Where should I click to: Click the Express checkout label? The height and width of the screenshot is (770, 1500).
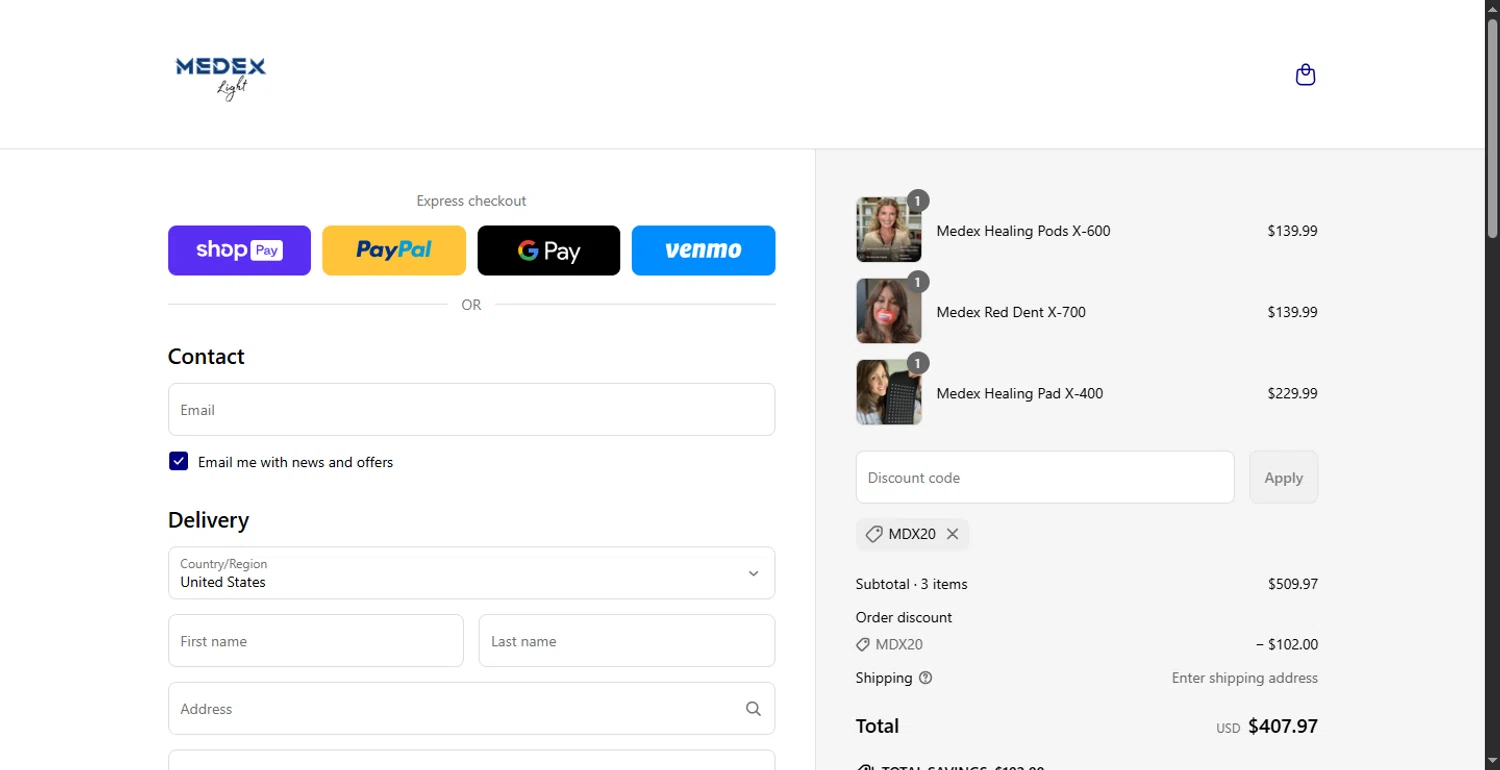471,201
